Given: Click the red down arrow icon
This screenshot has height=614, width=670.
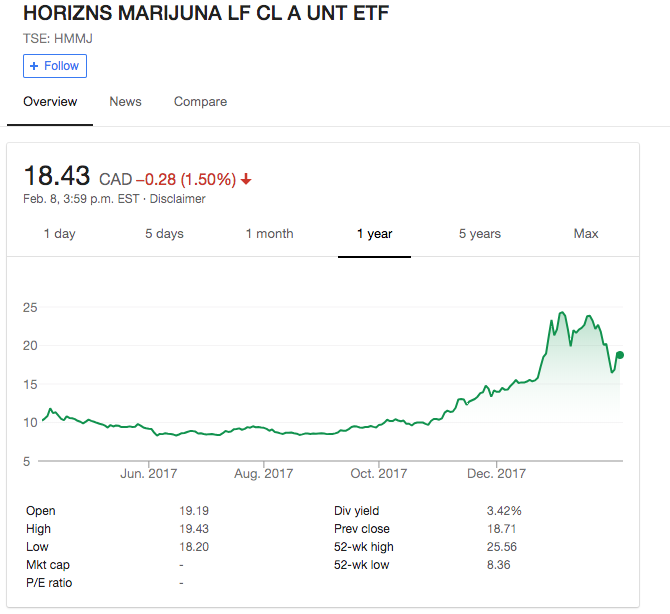Looking at the screenshot, I should 246,180.
